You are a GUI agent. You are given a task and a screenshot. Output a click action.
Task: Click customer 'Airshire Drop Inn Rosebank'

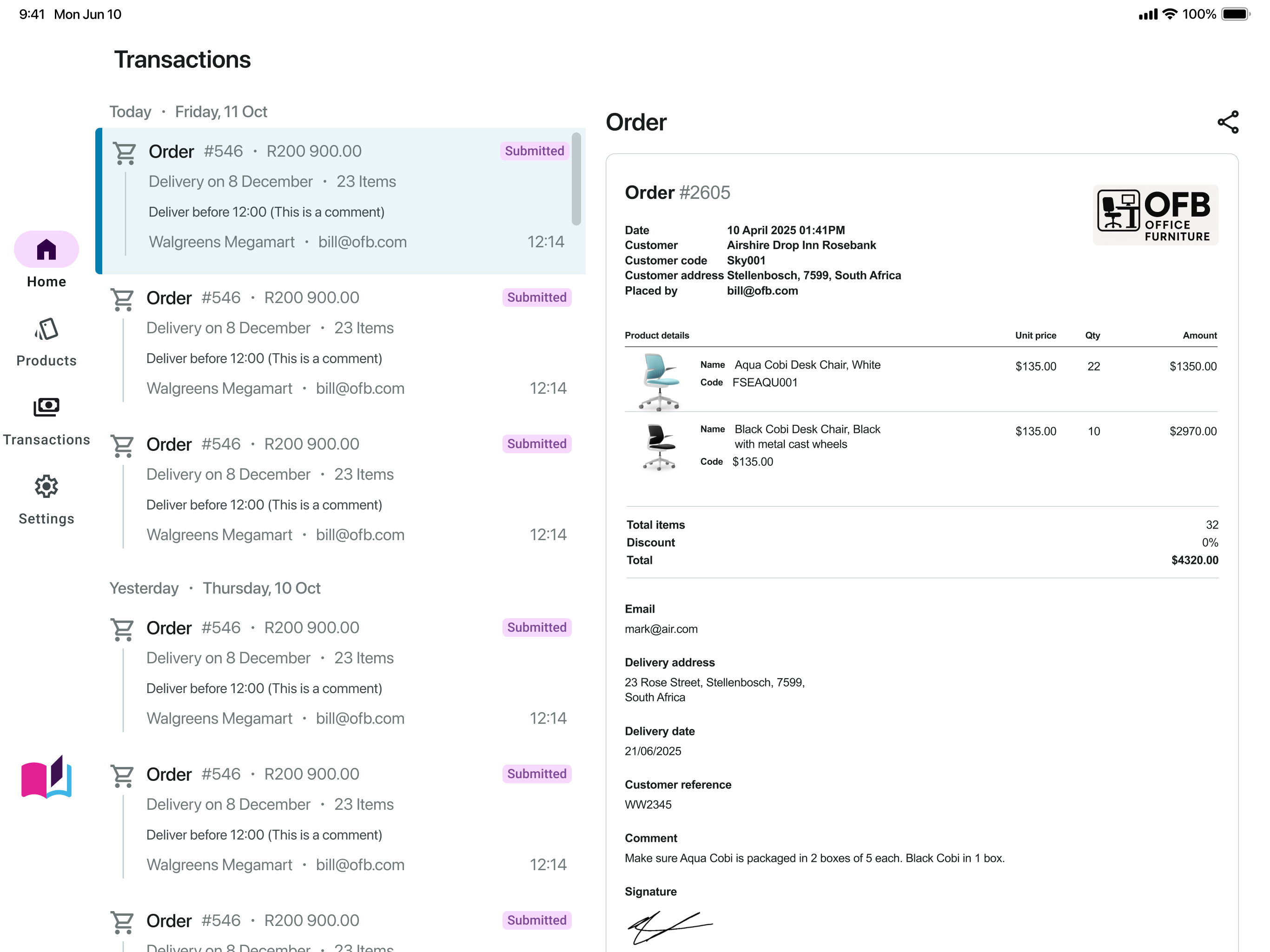[801, 245]
